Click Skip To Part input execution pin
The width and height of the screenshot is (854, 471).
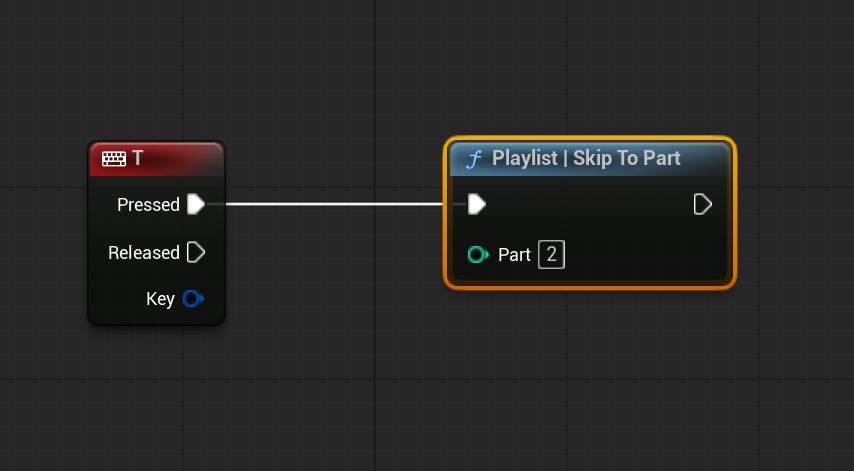tap(477, 205)
